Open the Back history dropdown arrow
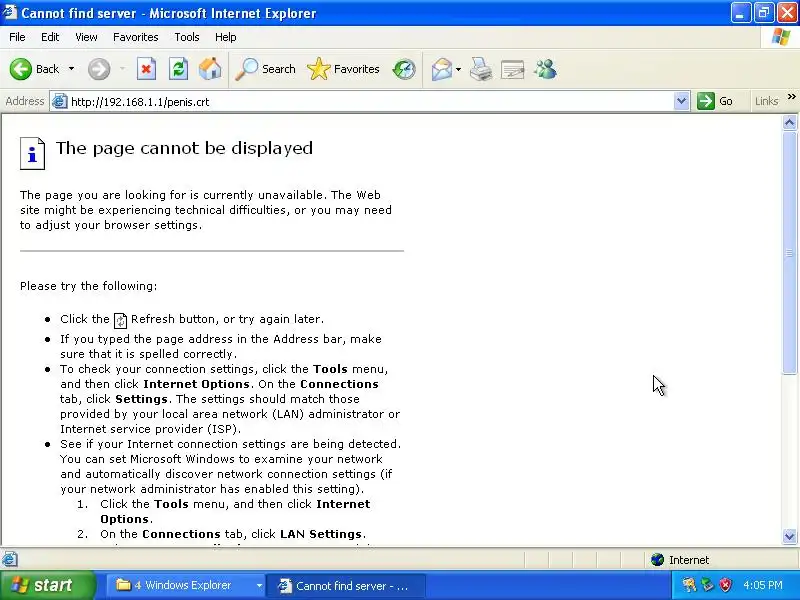This screenshot has height=600, width=800. point(71,68)
